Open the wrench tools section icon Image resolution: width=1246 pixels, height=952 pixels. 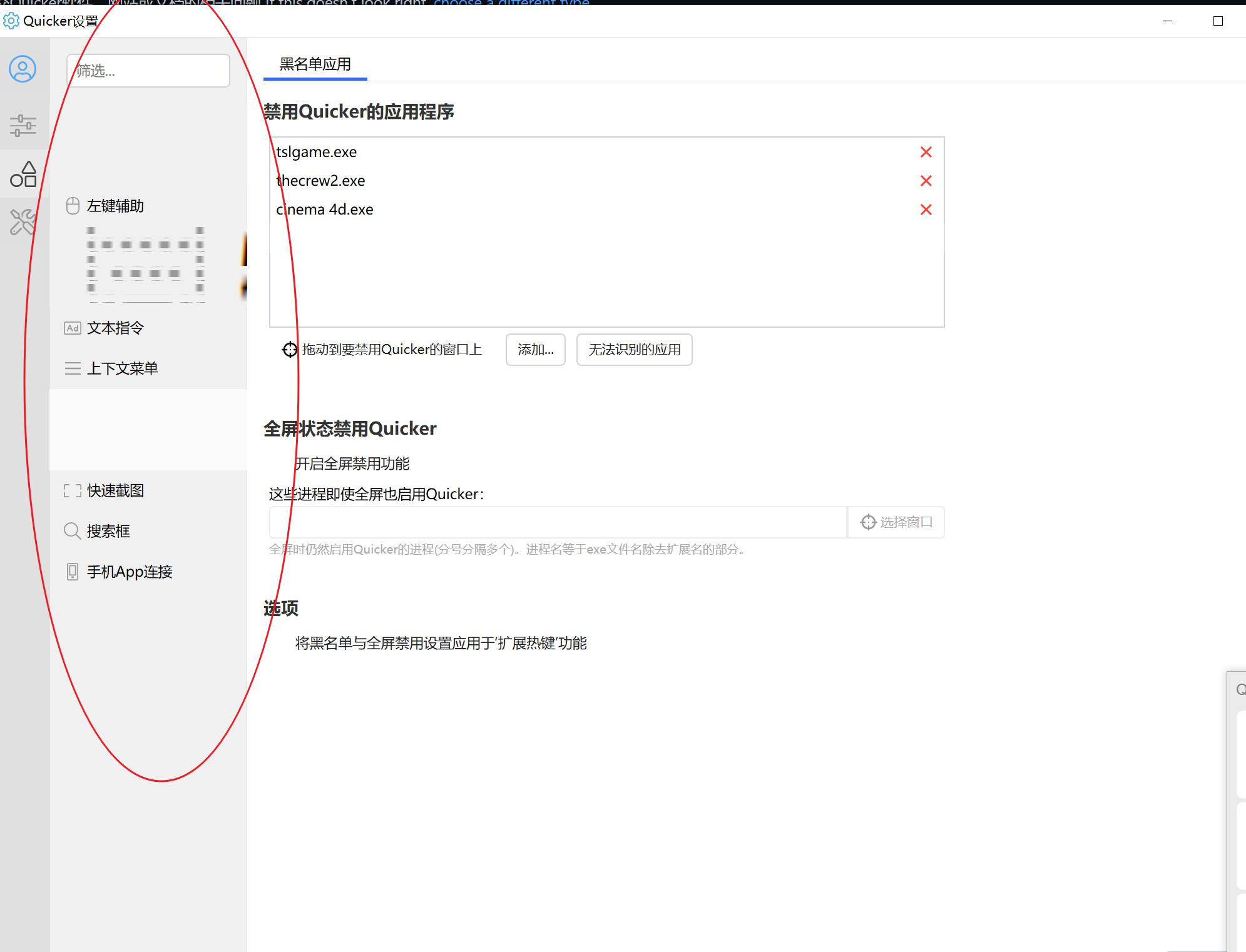click(23, 222)
